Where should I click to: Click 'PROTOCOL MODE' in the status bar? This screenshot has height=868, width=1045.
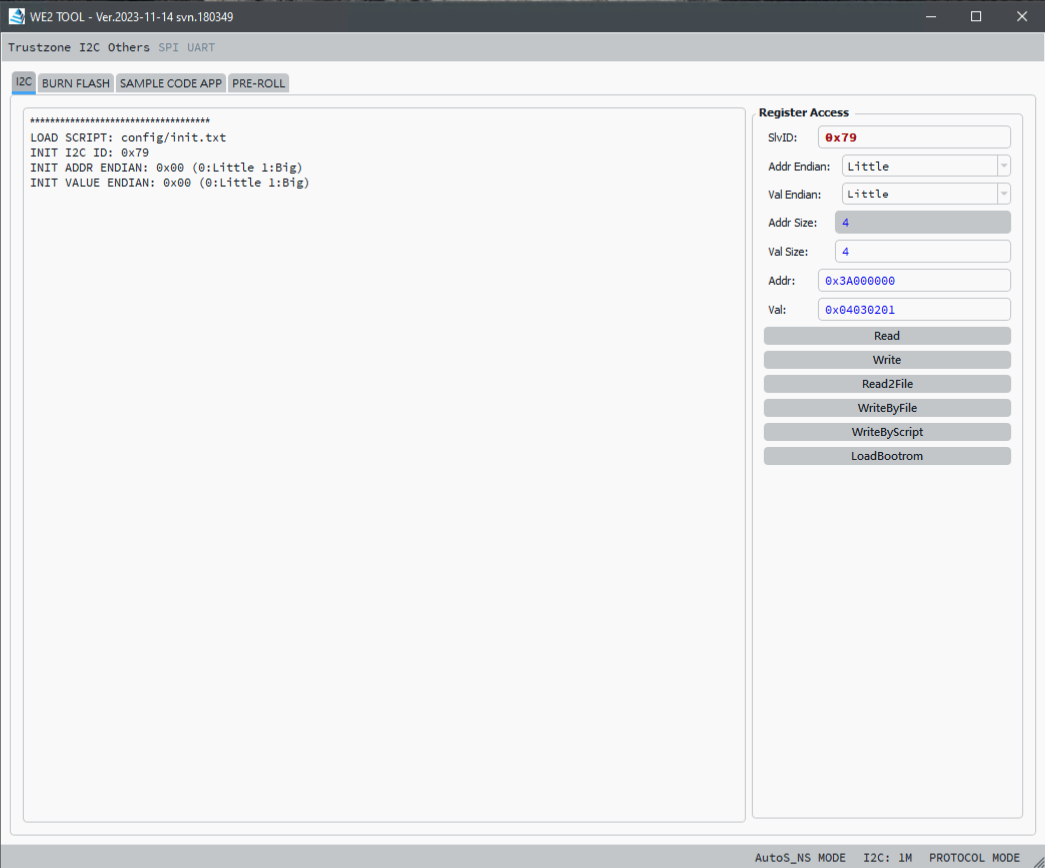[x=974, y=858]
